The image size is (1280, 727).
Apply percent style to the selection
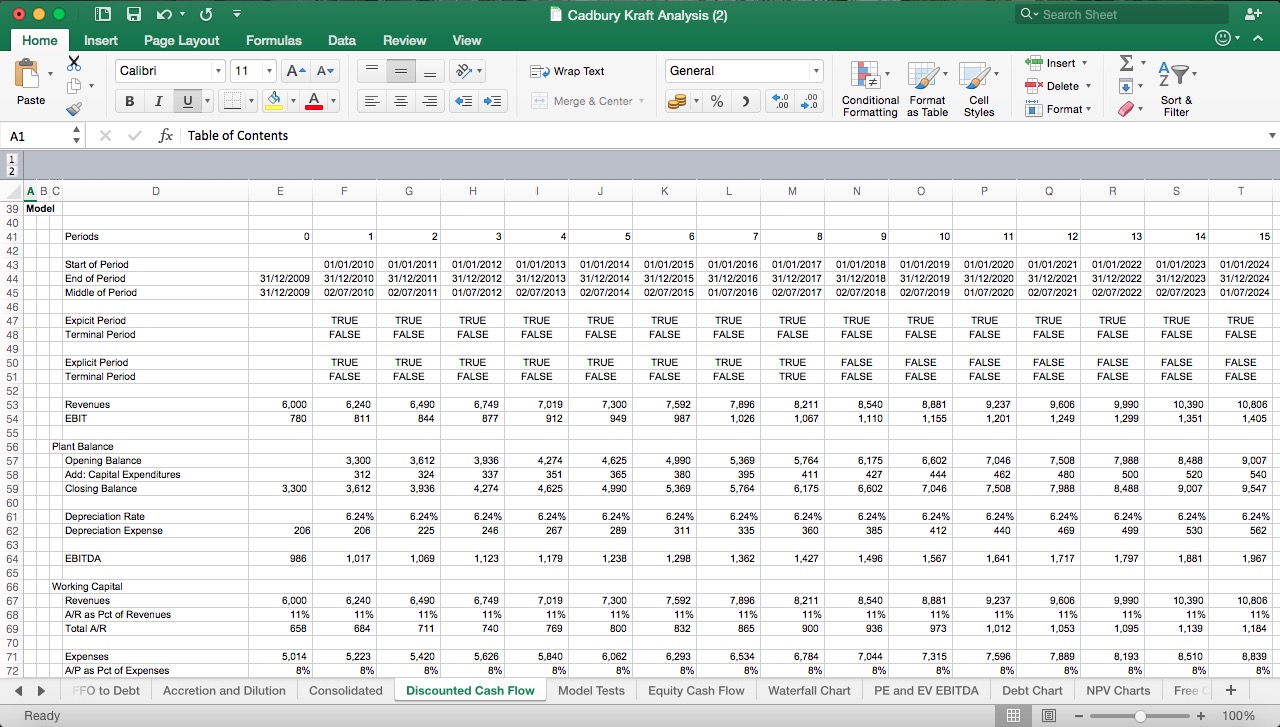tap(717, 101)
